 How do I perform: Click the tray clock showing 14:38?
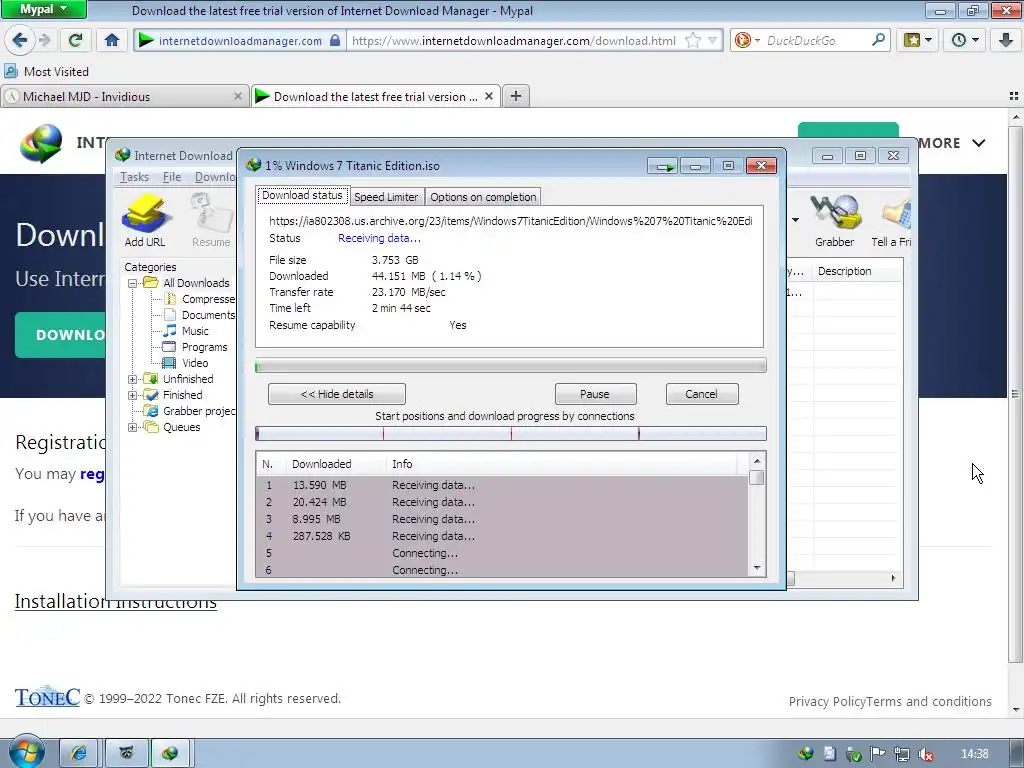click(x=975, y=754)
